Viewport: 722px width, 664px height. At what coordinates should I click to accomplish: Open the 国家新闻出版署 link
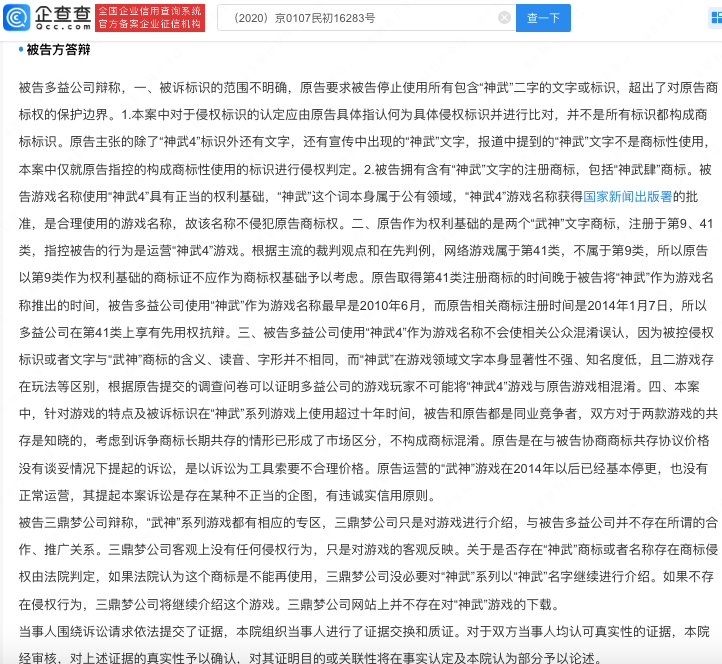[x=628, y=197]
